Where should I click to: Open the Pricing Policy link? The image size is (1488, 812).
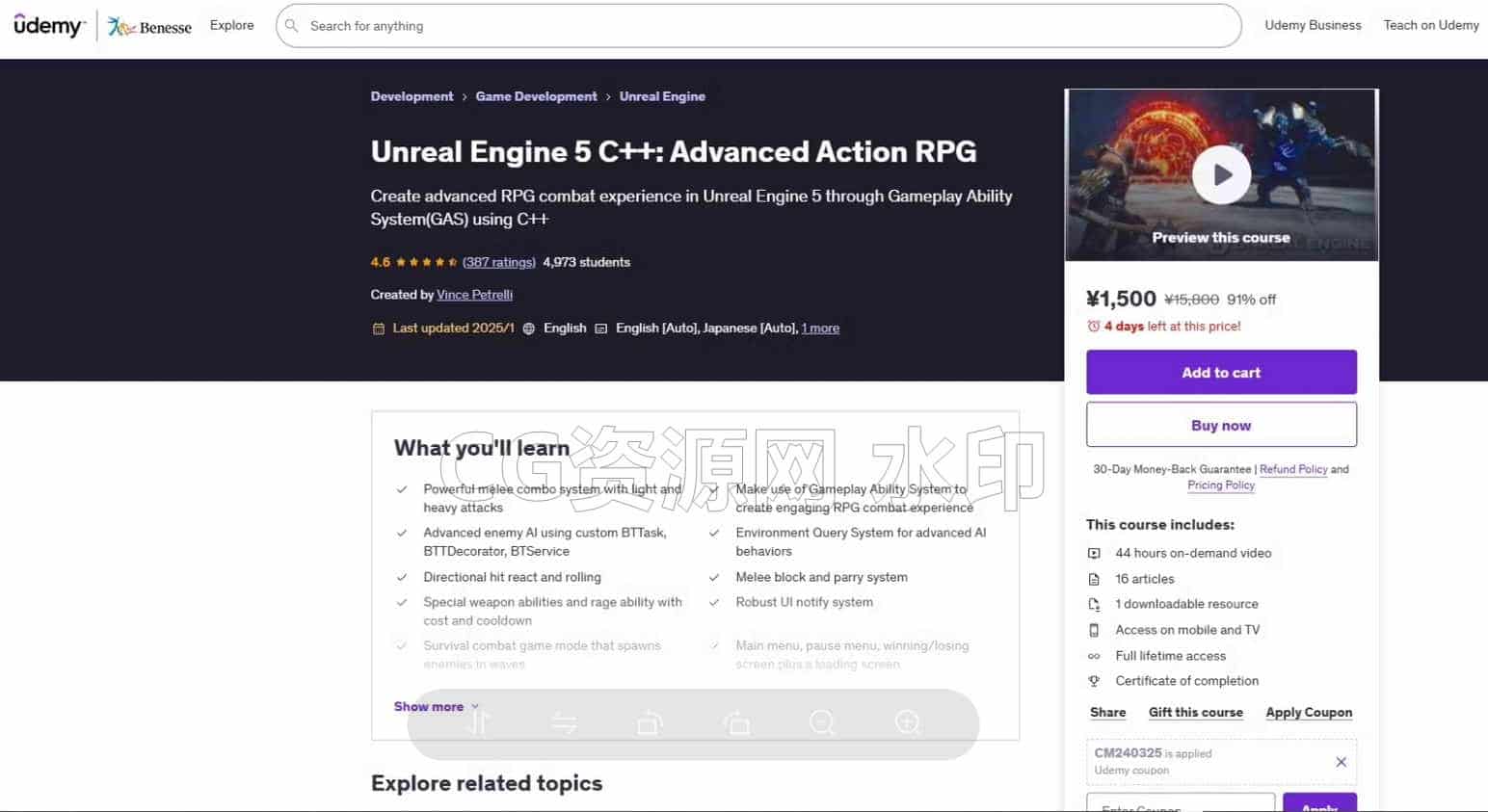click(1221, 485)
